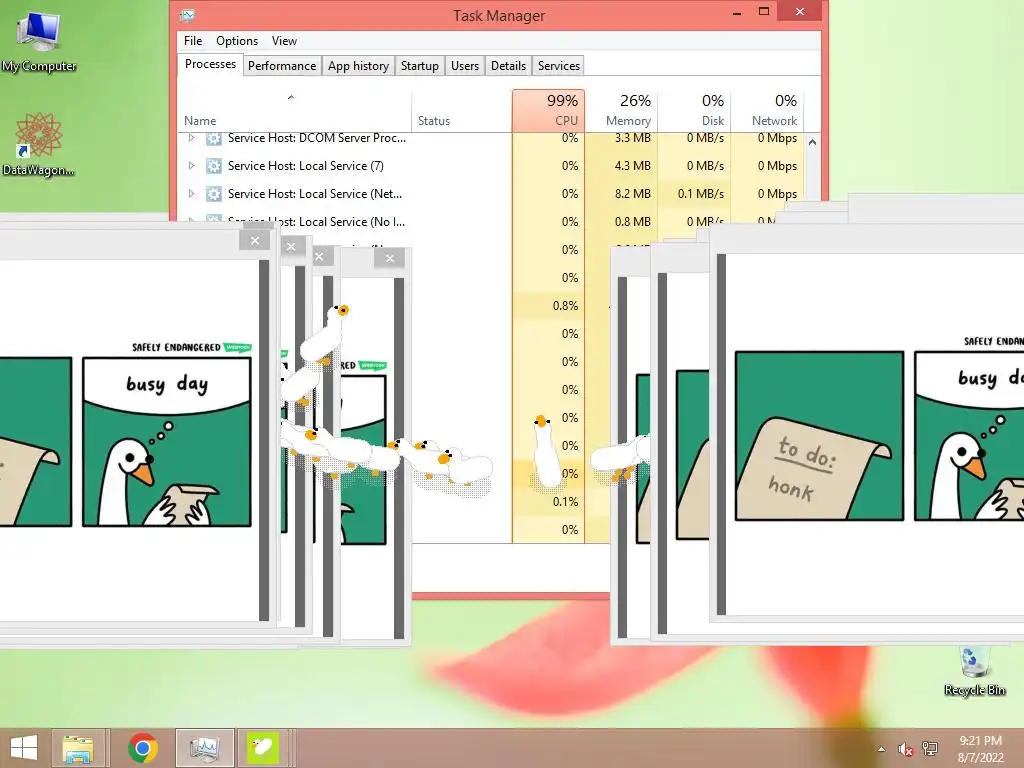Sort processes by Name column
Screen dimensions: 1024x768
point(295,112)
